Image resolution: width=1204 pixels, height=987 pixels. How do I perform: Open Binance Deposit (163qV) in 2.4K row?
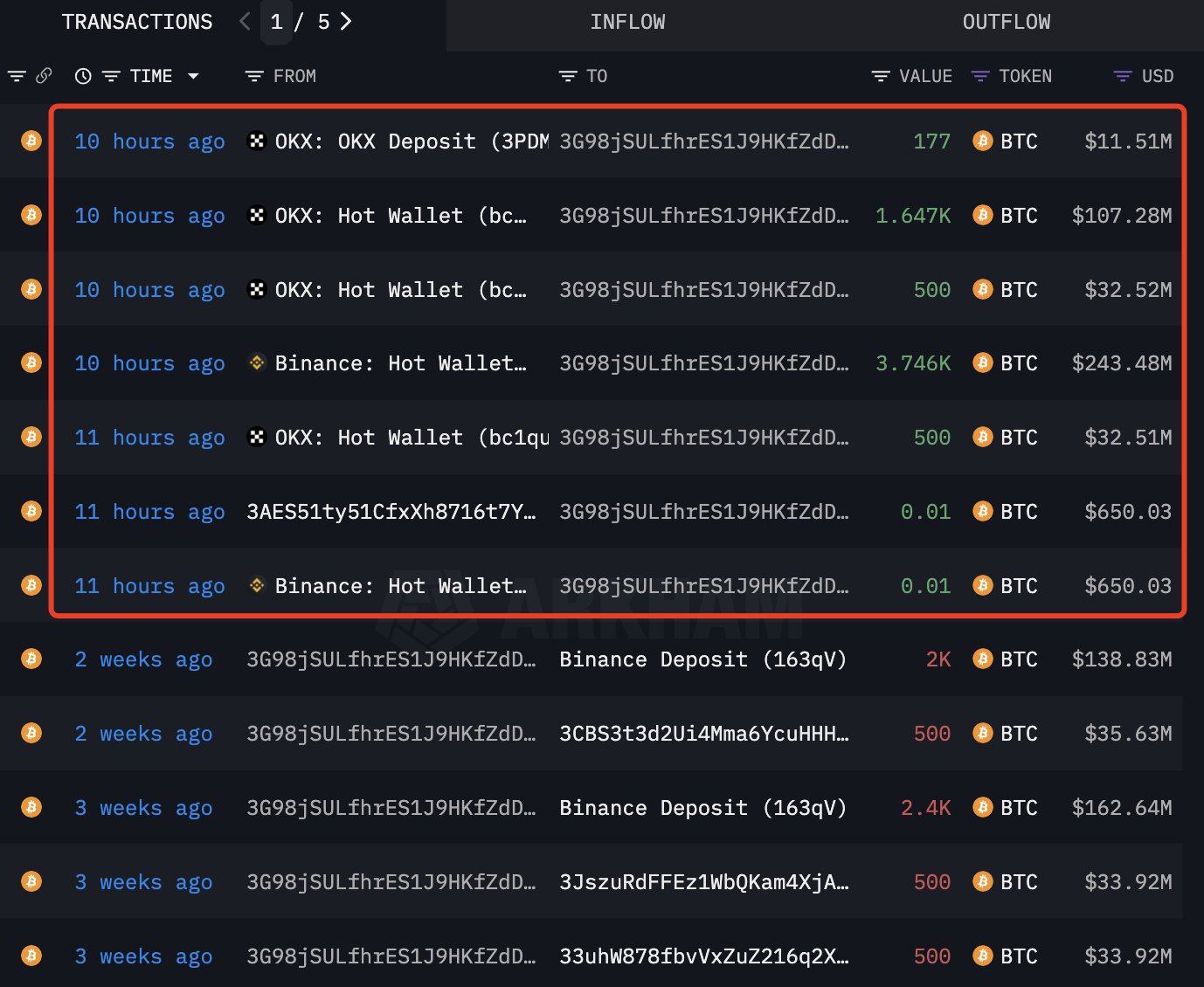tap(703, 808)
